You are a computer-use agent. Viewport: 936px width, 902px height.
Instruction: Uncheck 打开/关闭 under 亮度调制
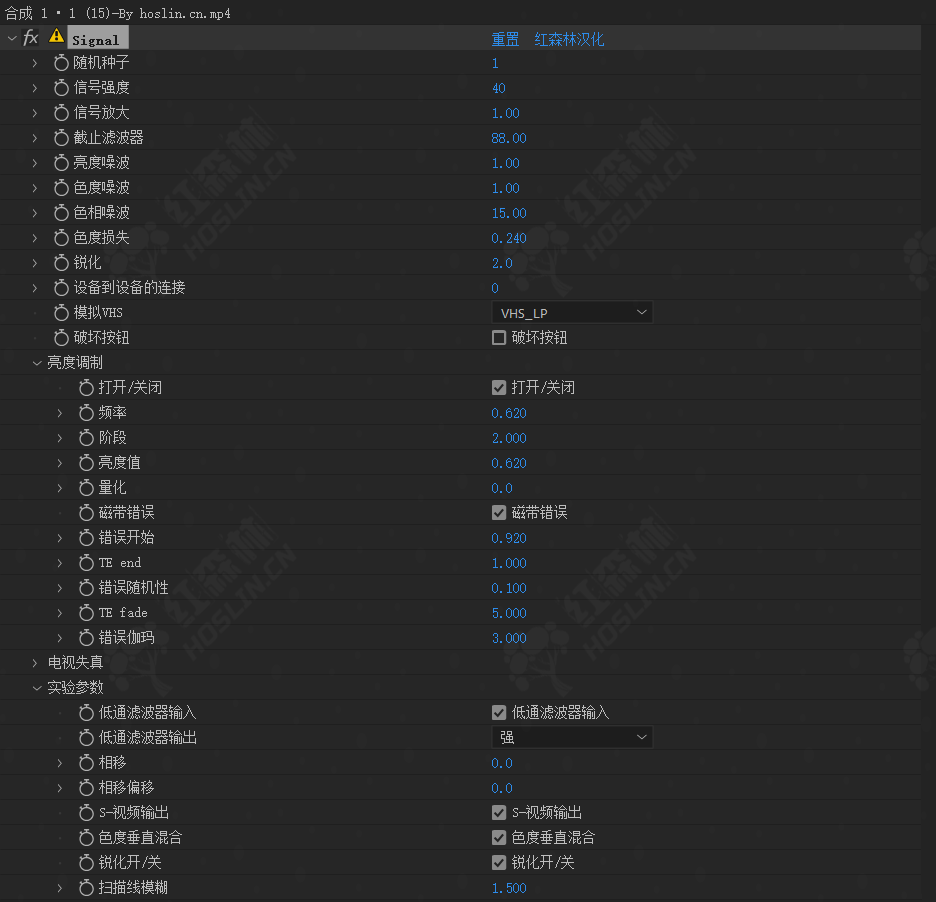[499, 388]
